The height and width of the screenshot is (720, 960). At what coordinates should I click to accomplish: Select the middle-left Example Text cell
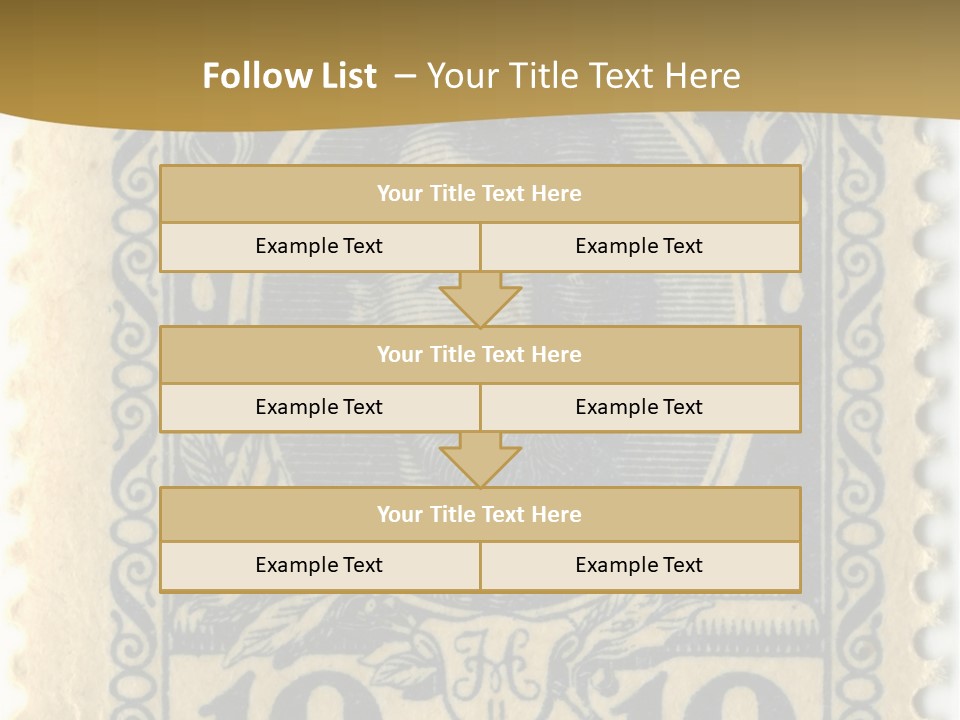click(319, 407)
